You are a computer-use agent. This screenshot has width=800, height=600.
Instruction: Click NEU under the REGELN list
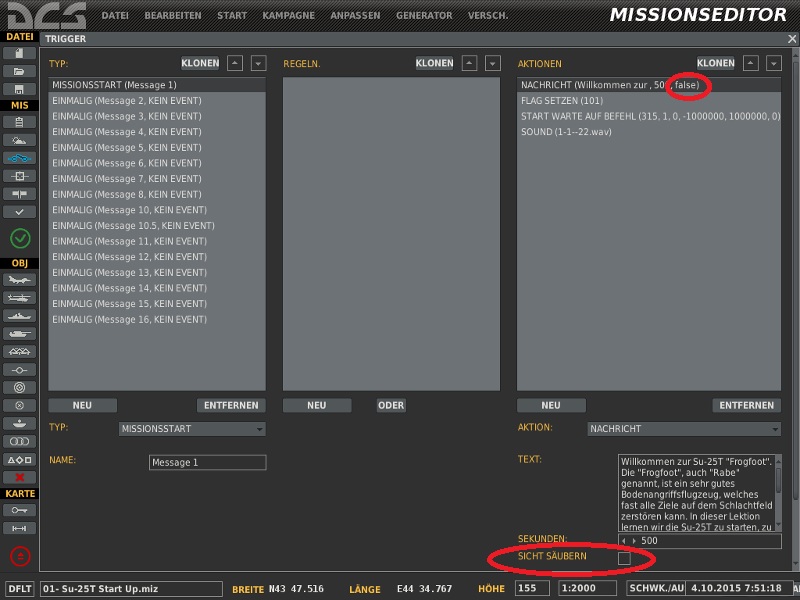click(317, 406)
